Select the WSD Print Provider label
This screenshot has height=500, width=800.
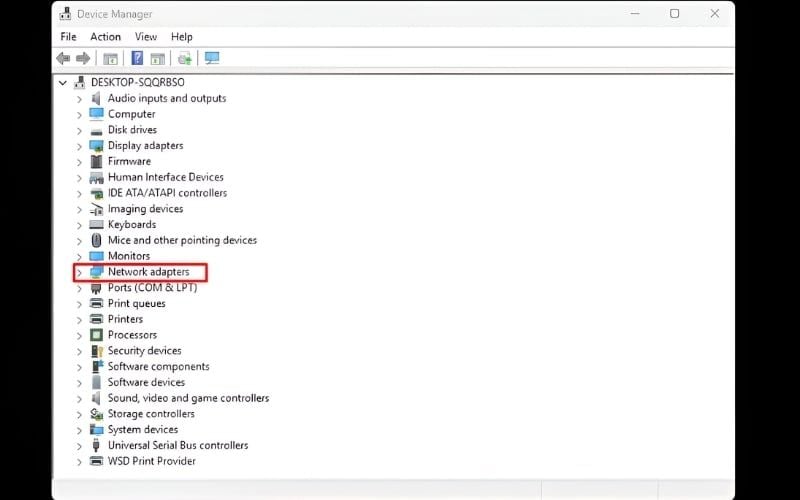point(152,461)
